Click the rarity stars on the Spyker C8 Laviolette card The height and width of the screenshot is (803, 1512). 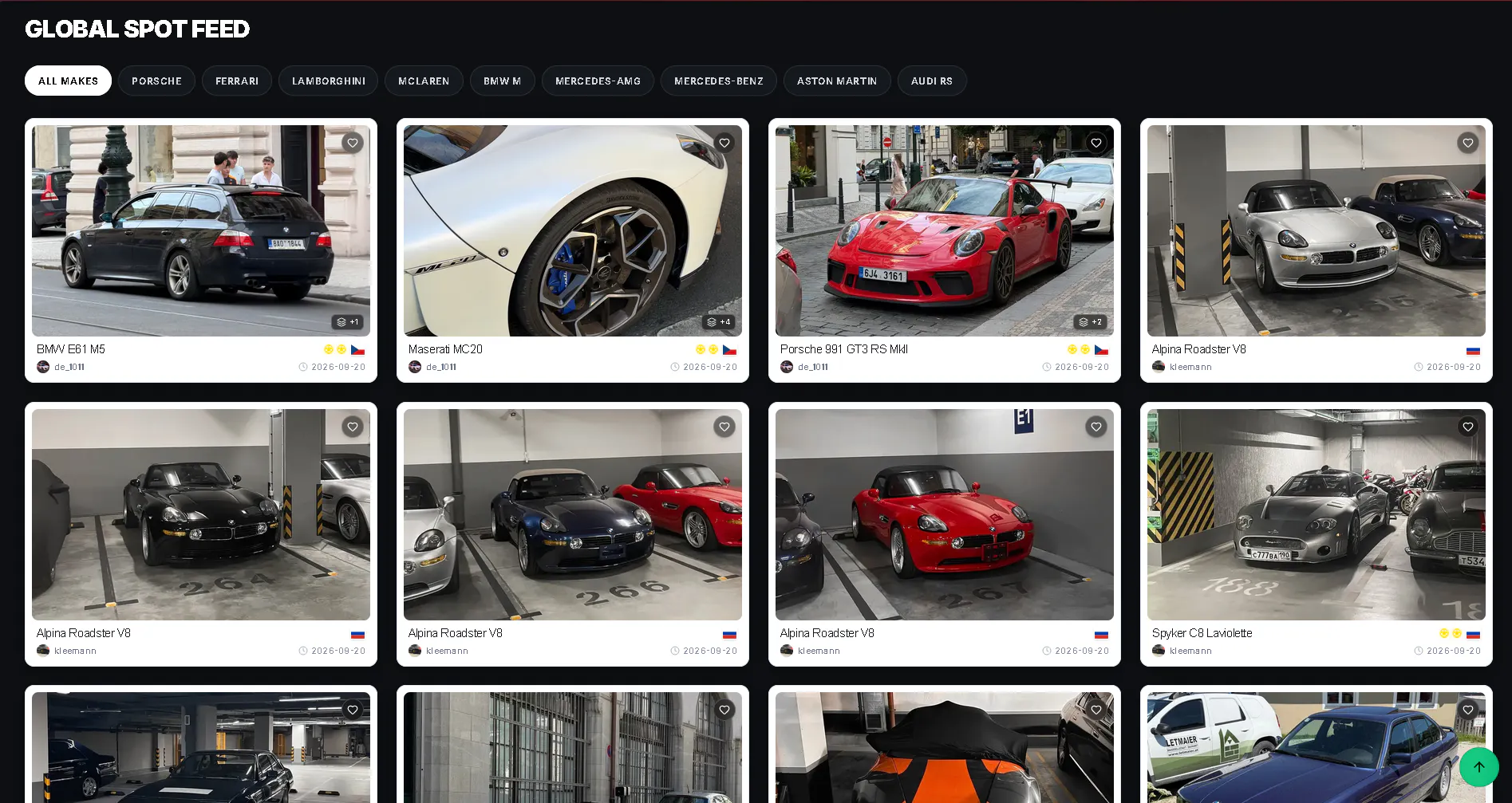click(1451, 633)
